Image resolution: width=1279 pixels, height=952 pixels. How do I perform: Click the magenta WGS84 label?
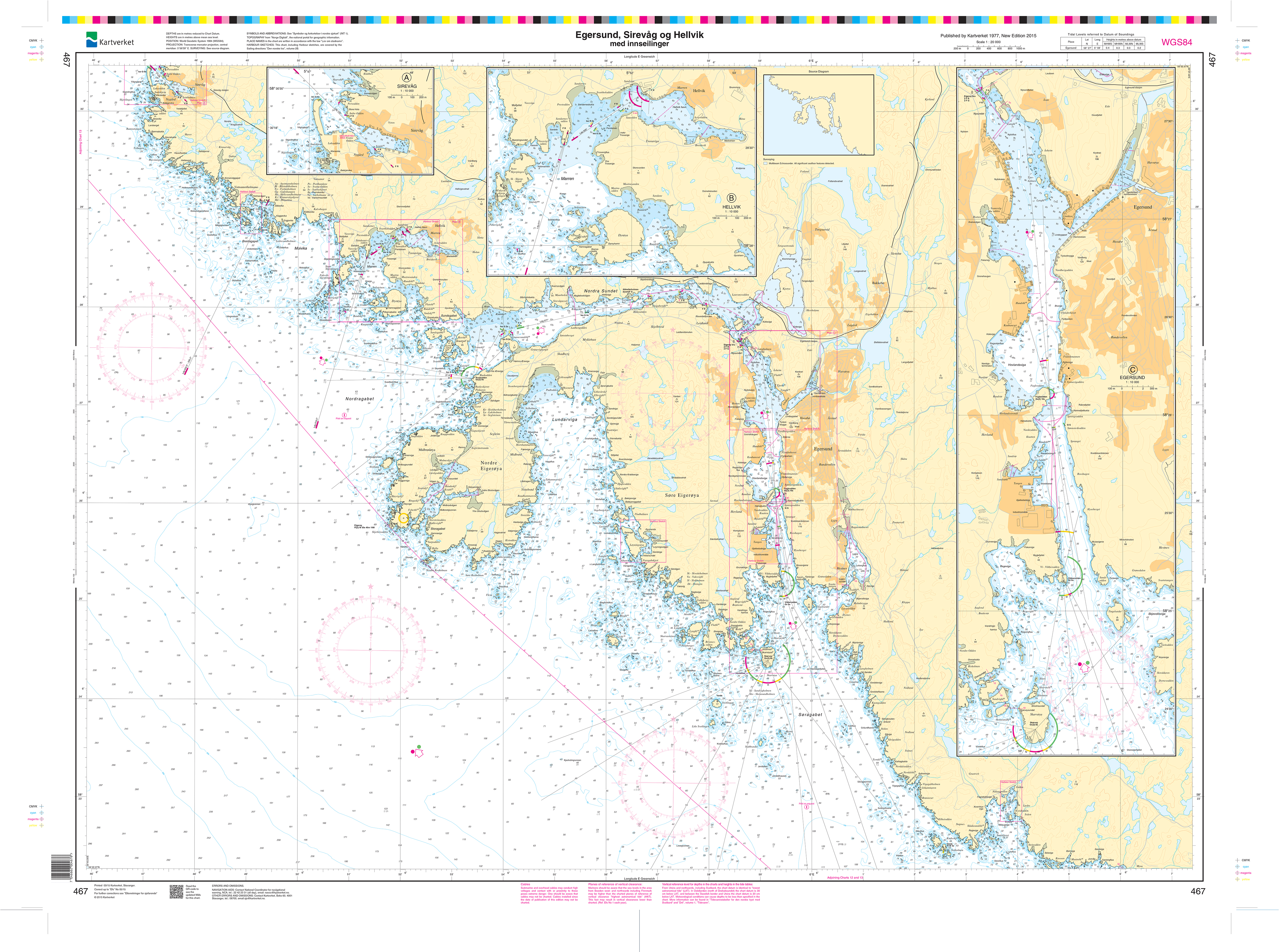1176,42
